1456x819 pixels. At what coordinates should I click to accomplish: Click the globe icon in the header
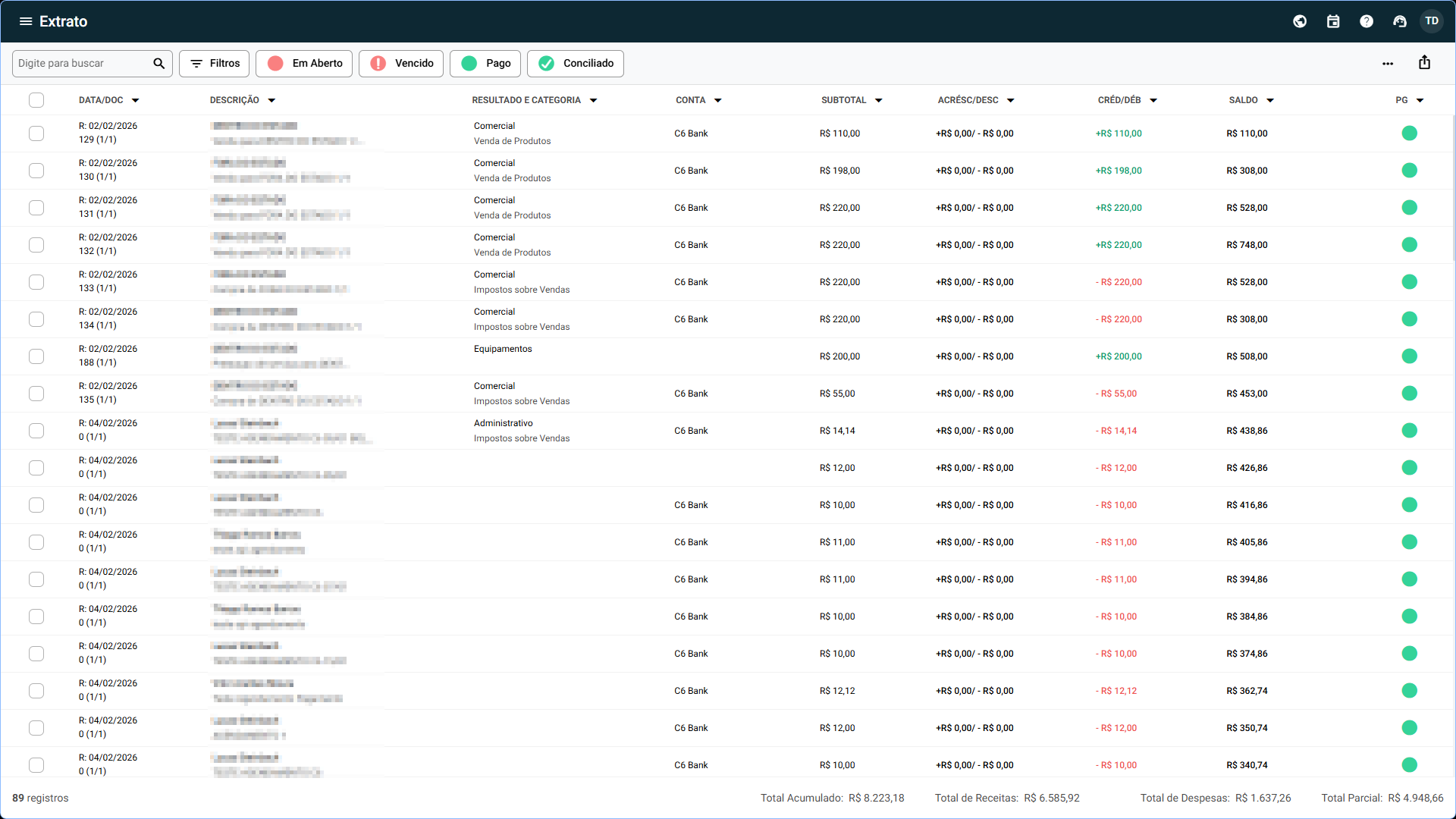pos(1300,21)
